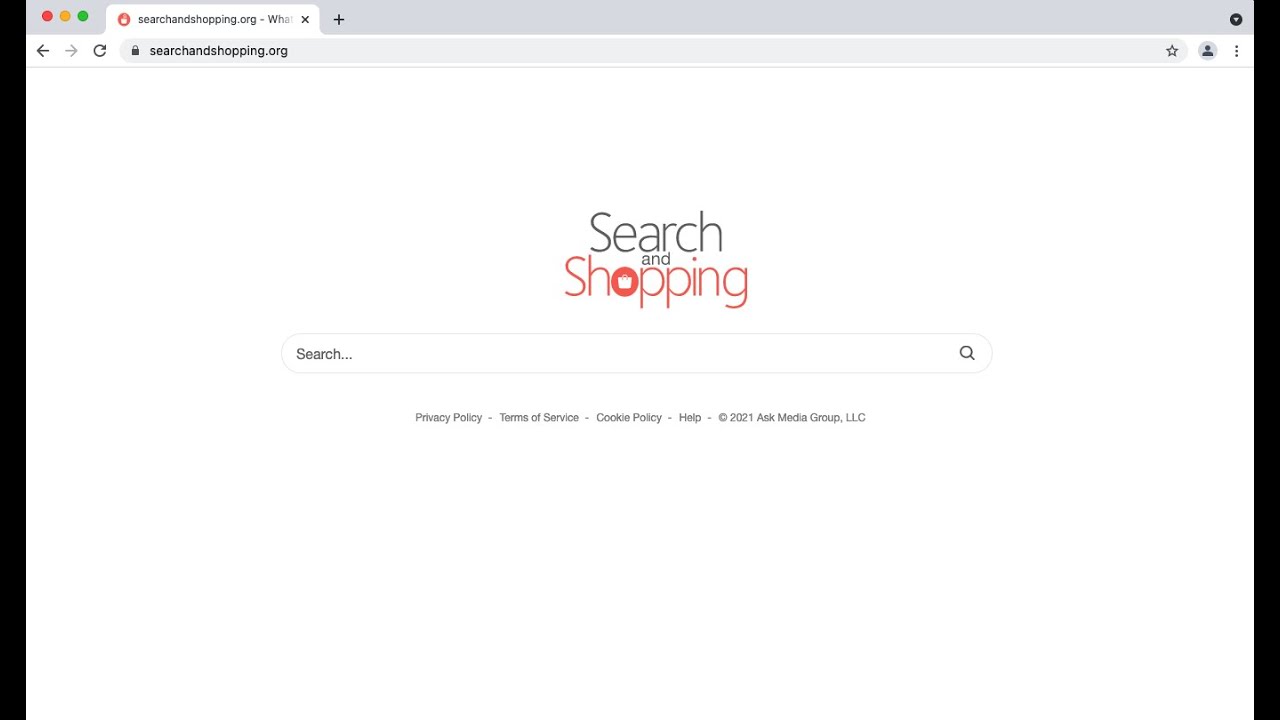Select the searchandshopping.org browser tab
Screen dimensions: 1280x720
(212, 19)
